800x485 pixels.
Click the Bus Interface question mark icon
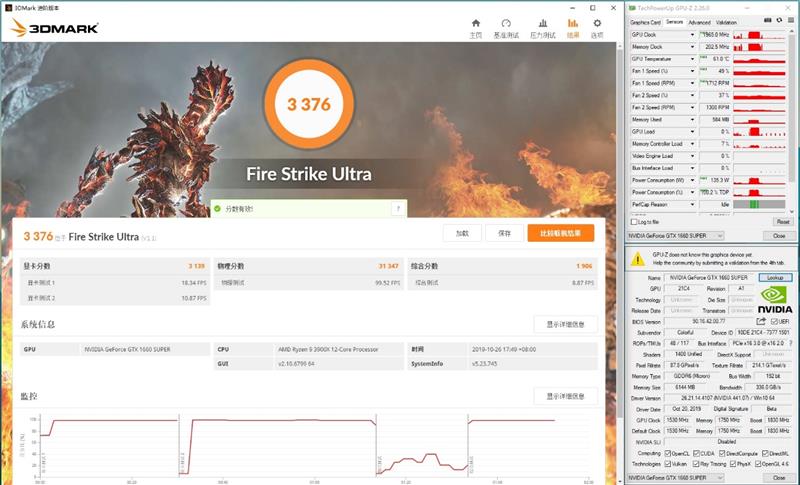pyautogui.click(x=790, y=343)
